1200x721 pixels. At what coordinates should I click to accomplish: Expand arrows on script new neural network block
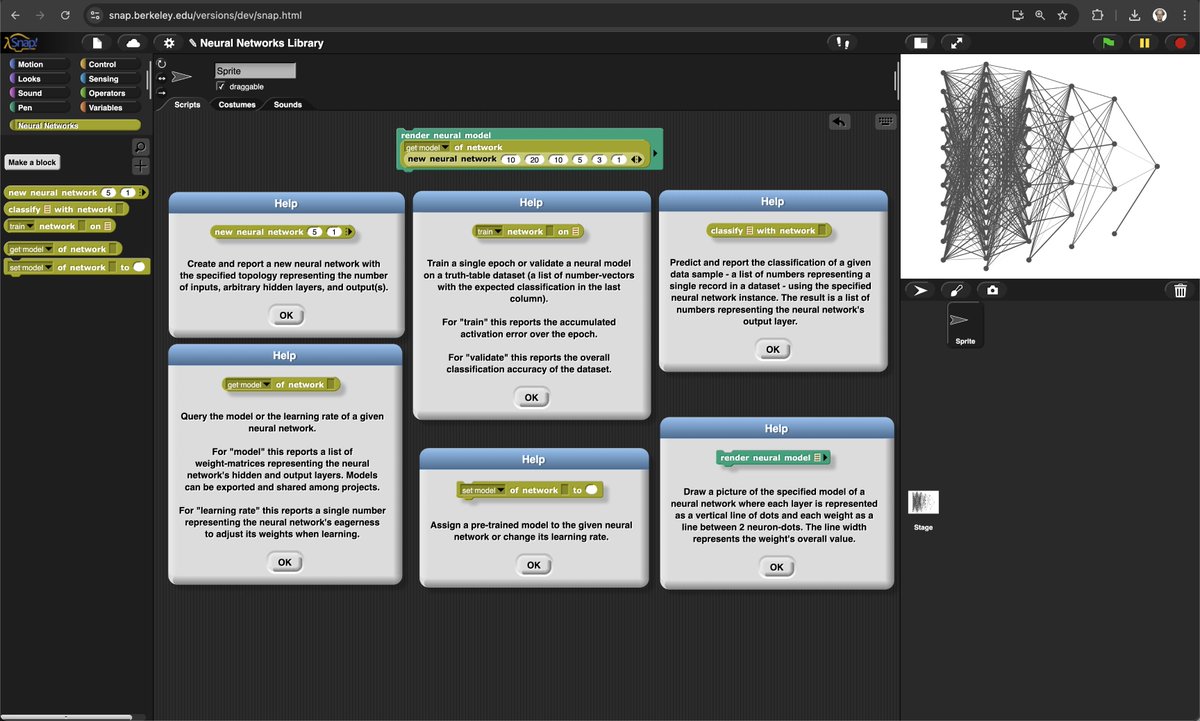(x=637, y=159)
